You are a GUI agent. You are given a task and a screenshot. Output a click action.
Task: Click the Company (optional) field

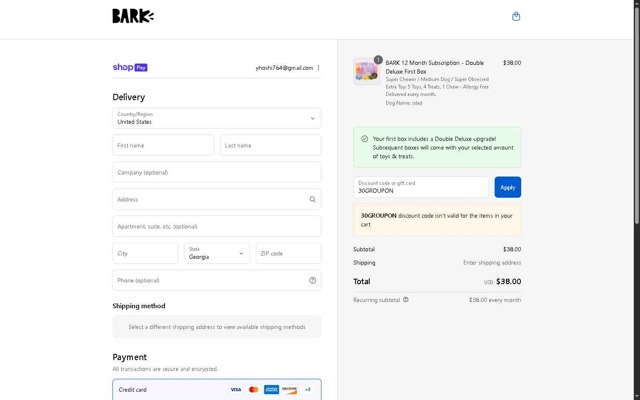tap(217, 172)
